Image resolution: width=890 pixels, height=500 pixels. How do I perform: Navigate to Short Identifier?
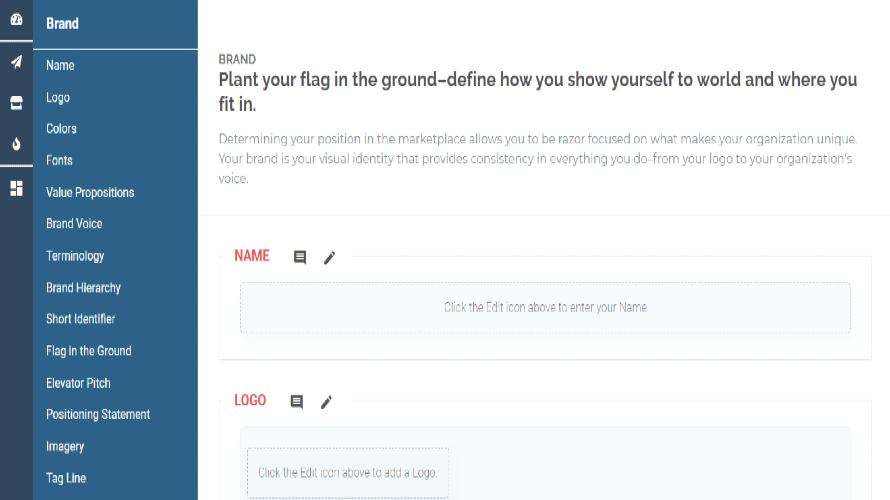pyautogui.click(x=81, y=319)
